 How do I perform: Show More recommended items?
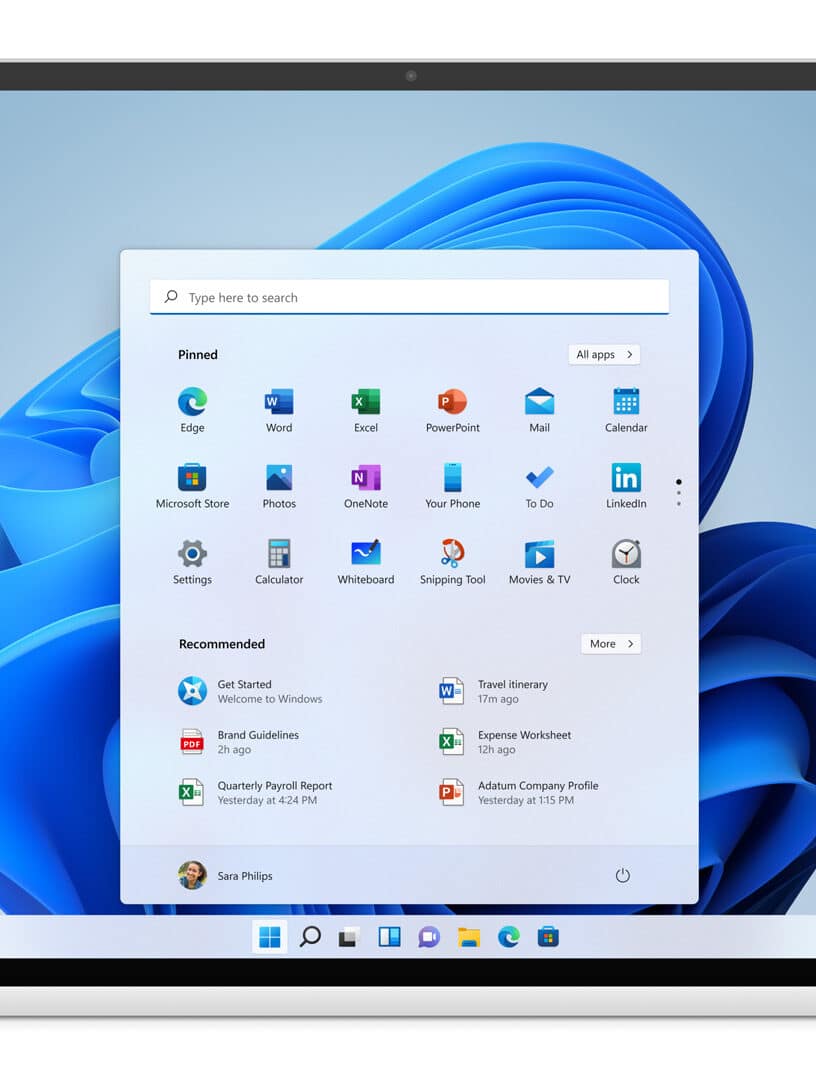pyautogui.click(x=611, y=643)
